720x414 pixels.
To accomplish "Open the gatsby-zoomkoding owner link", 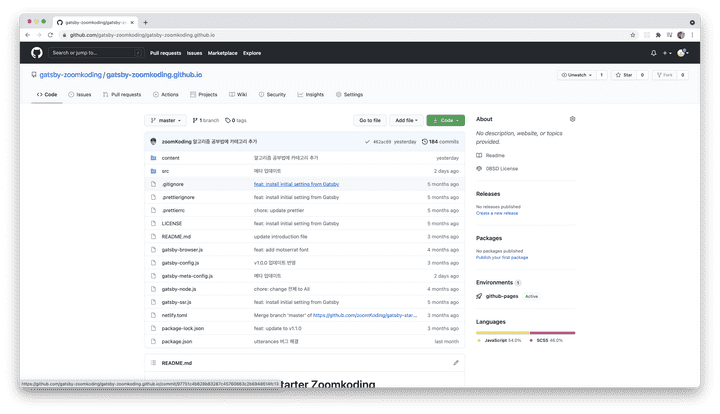I will [x=70, y=74].
